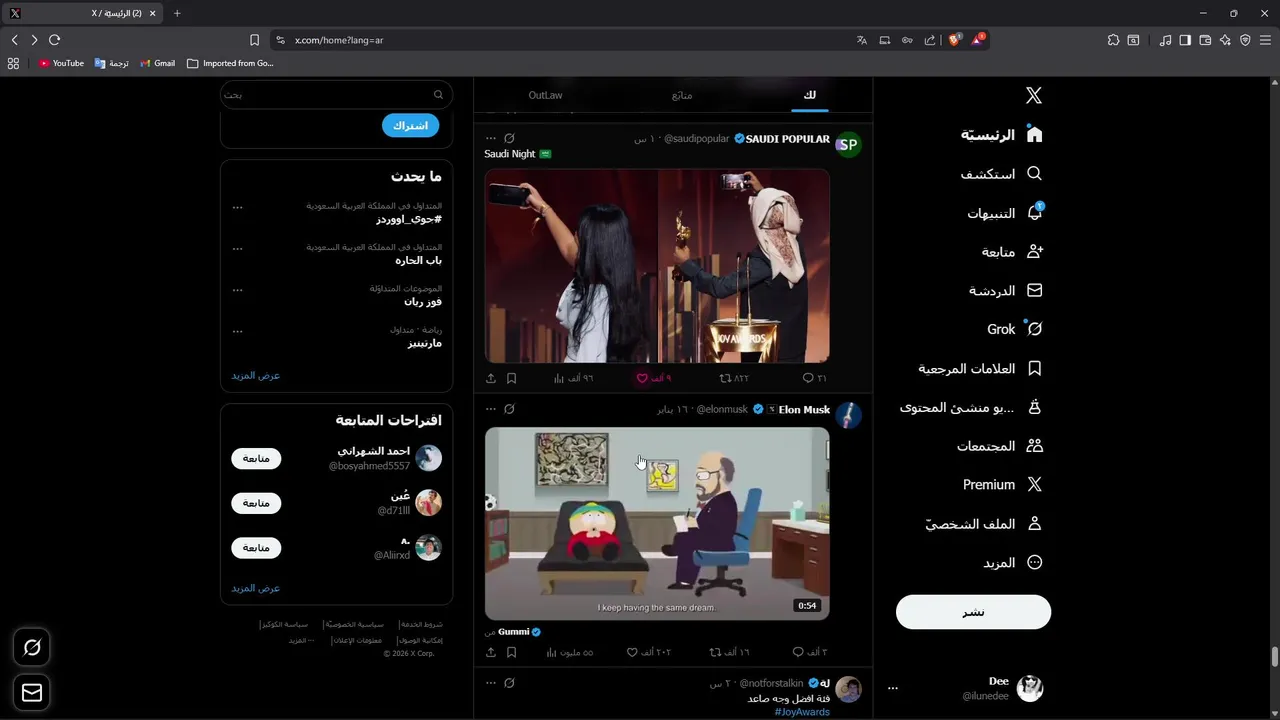1280x720 pixels.
Task: Open the floating messages envelope button
Action: click(x=32, y=692)
